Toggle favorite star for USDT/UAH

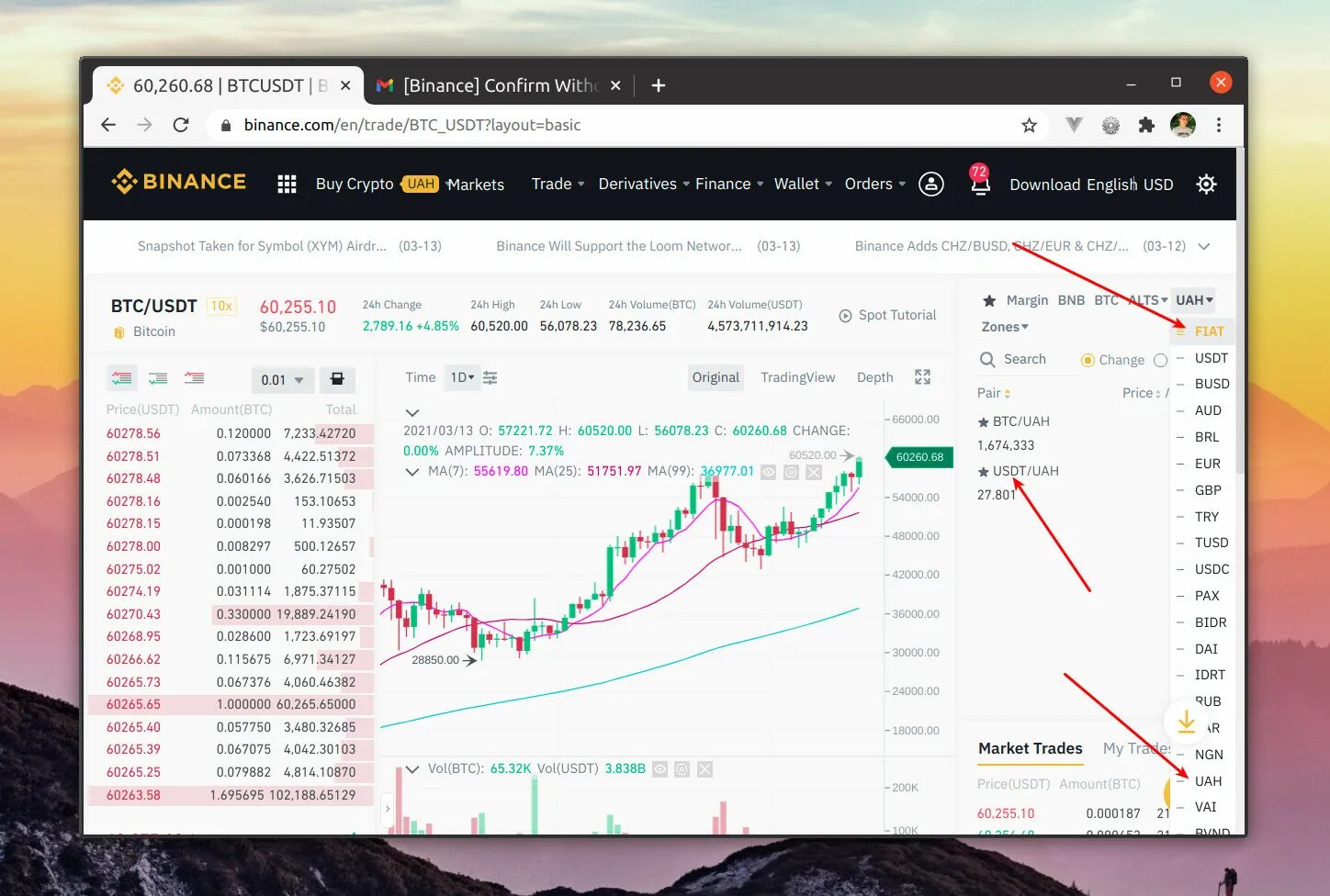984,472
